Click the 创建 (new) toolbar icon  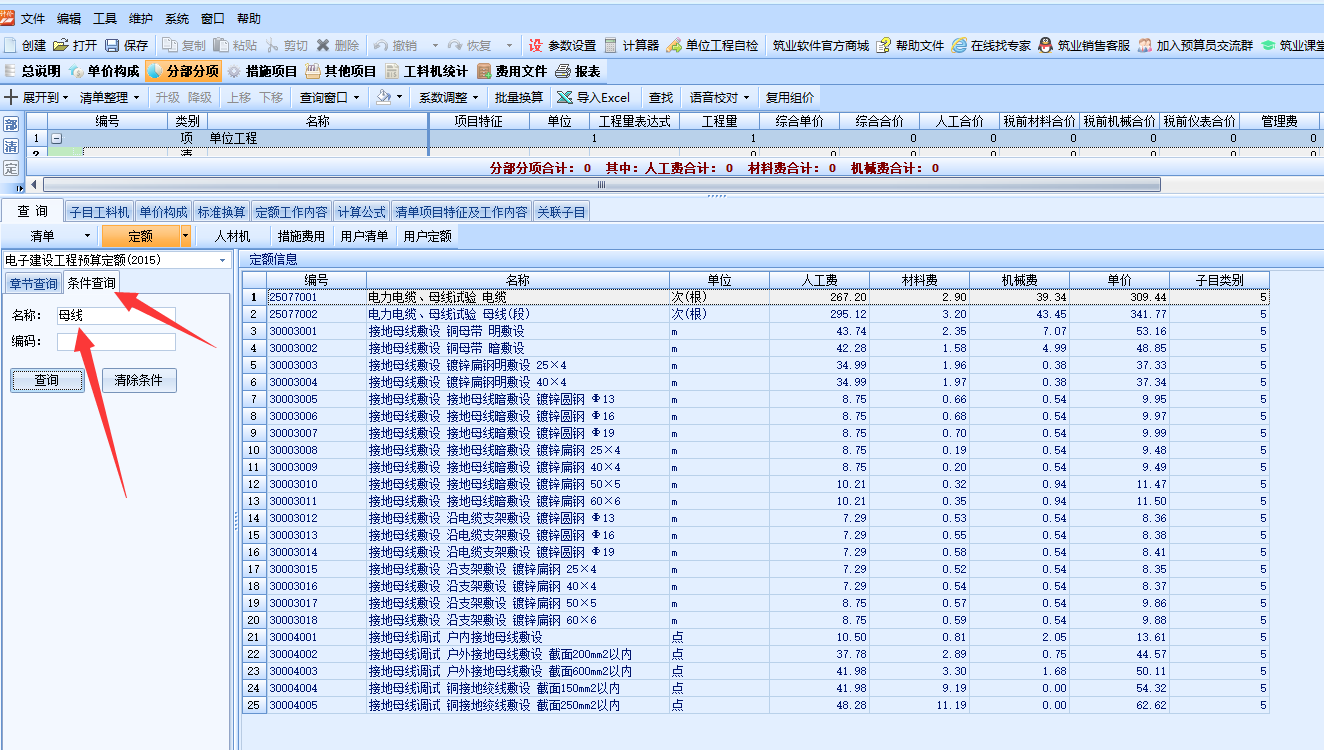coord(11,45)
